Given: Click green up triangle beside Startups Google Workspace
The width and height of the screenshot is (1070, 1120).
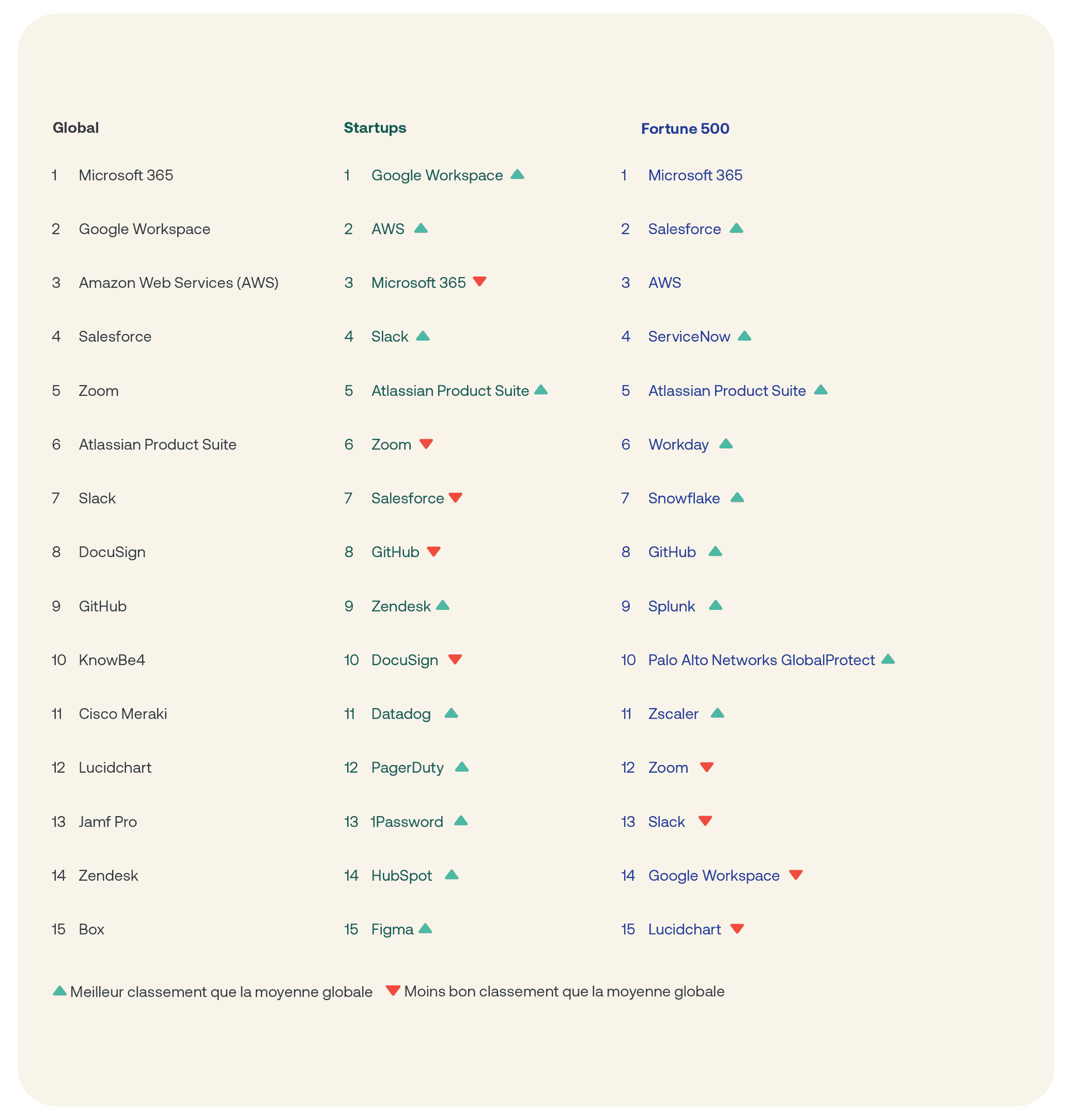Looking at the screenshot, I should tap(517, 174).
